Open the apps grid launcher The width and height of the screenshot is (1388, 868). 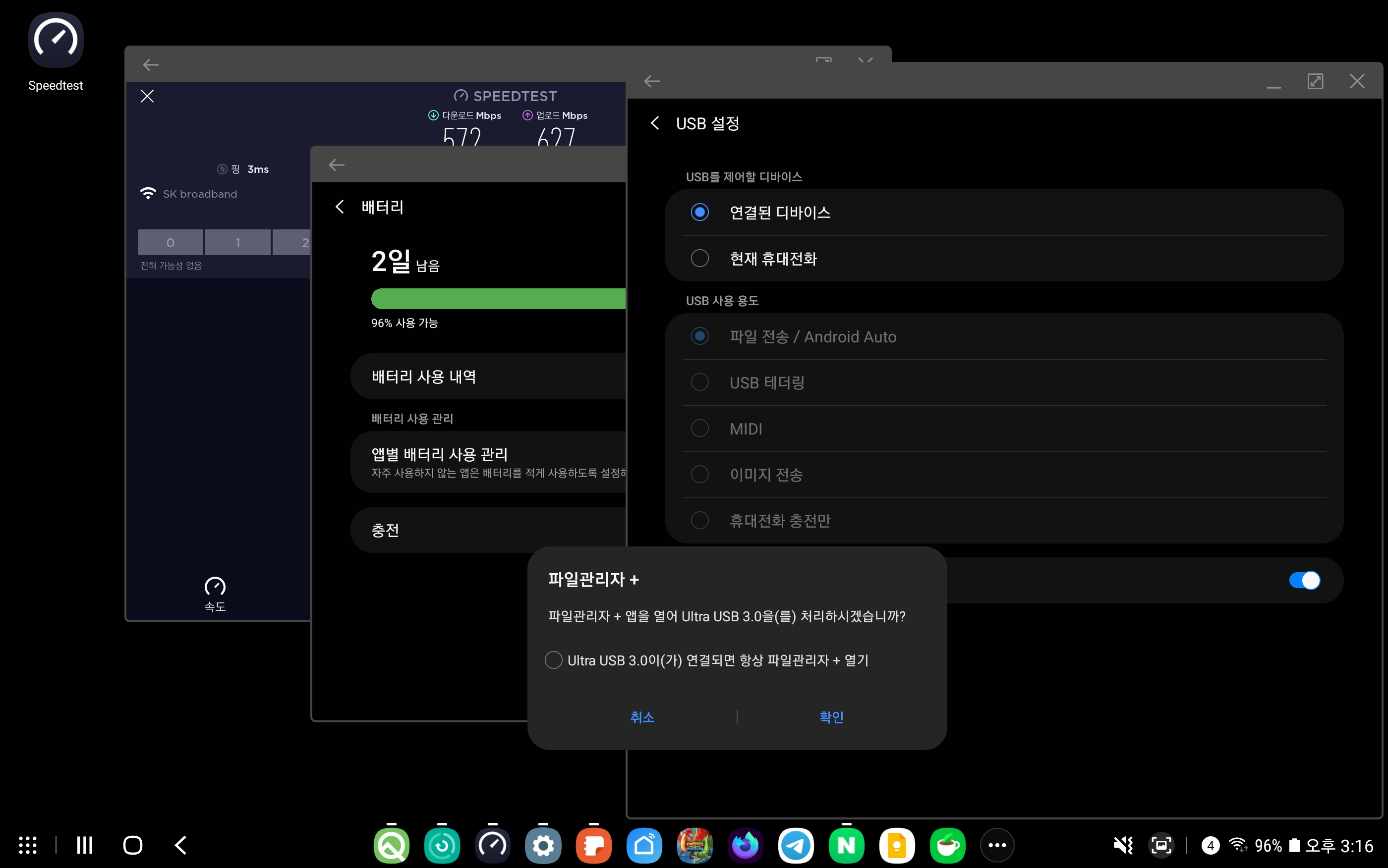tap(28, 845)
